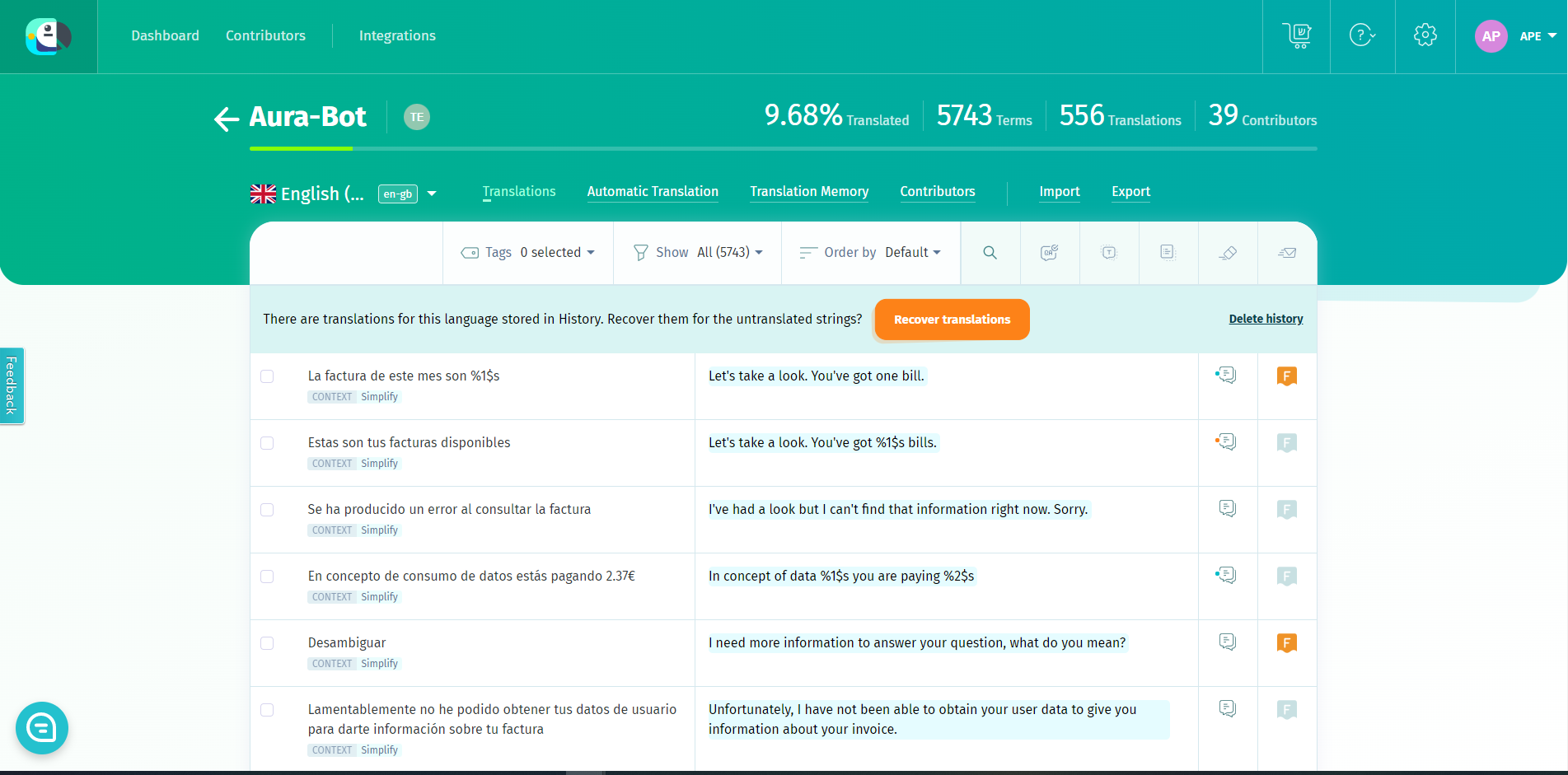1568x775 pixels.
Task: Tick checkbox for 'Se ha producido un error' row
Action: point(267,510)
